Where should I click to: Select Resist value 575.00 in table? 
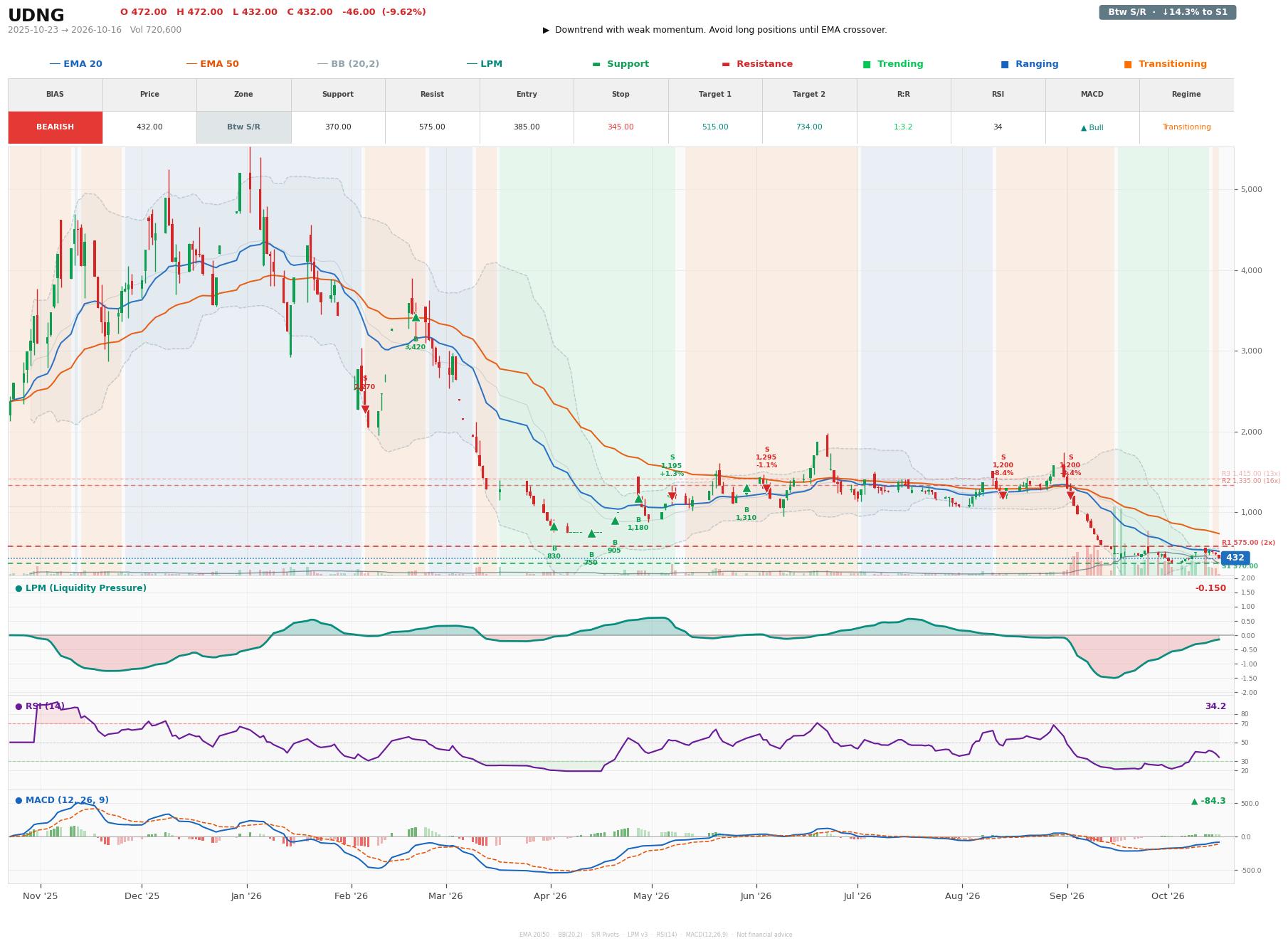(432, 127)
